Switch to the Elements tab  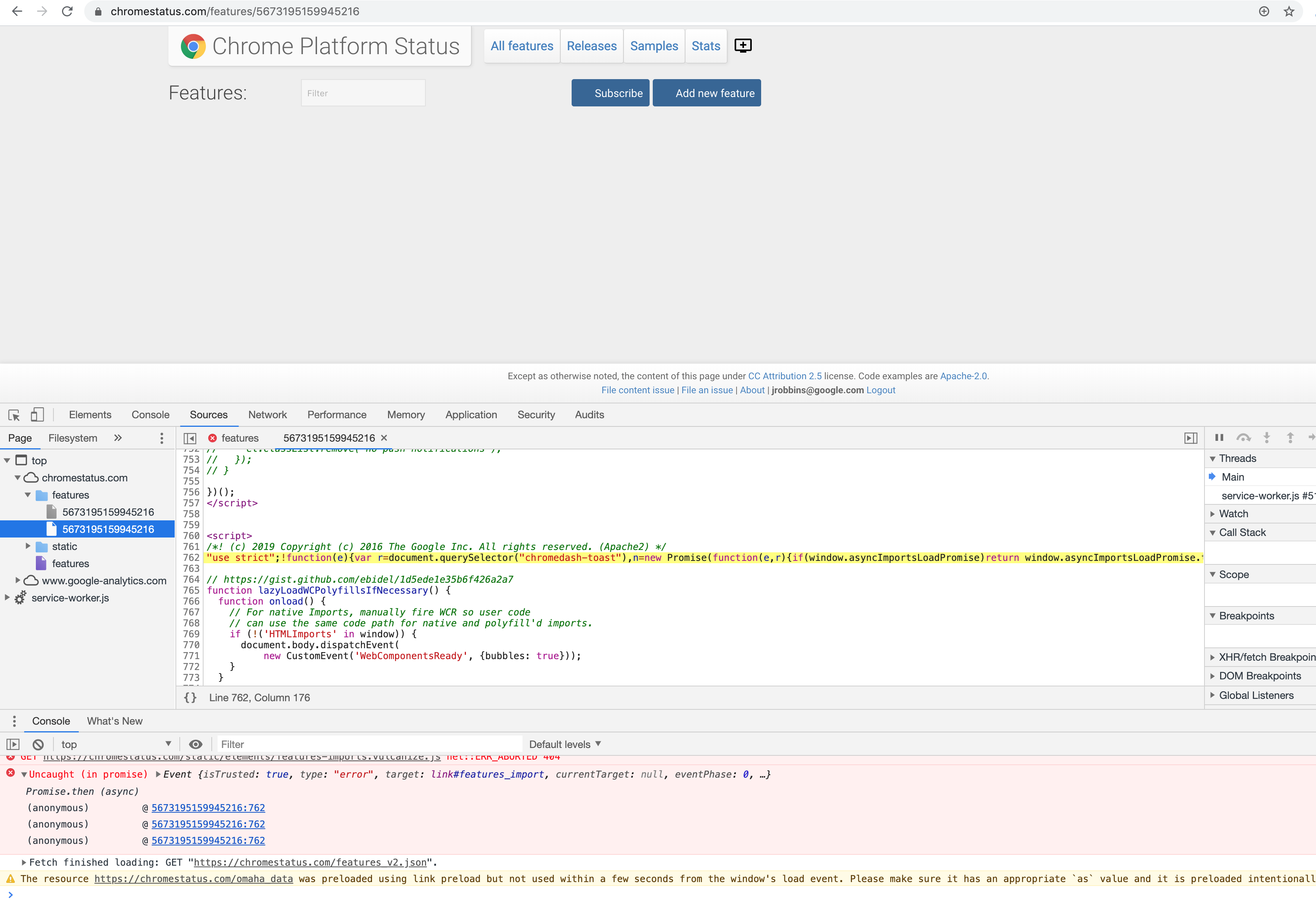(x=90, y=415)
